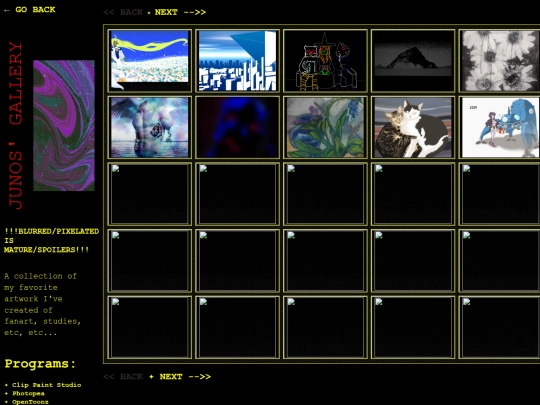
Task: Open the black and white daisies artwork
Action: coord(500,61)
